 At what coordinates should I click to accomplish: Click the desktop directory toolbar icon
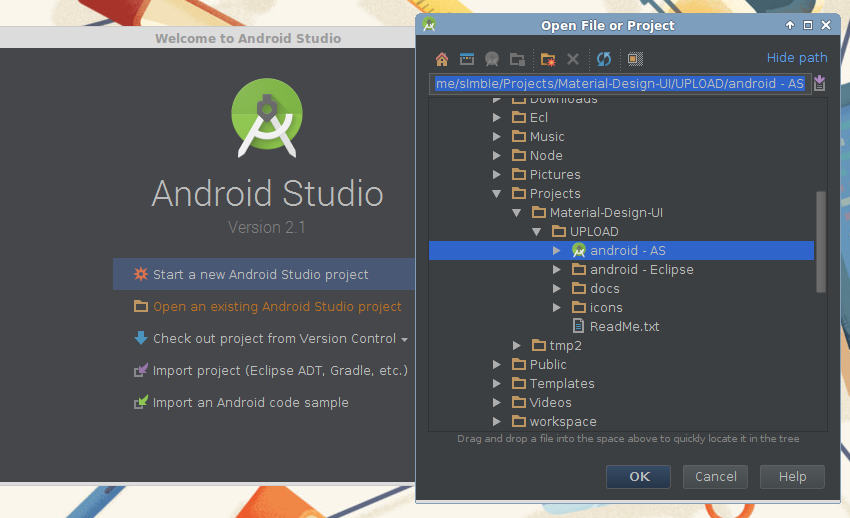(x=467, y=59)
